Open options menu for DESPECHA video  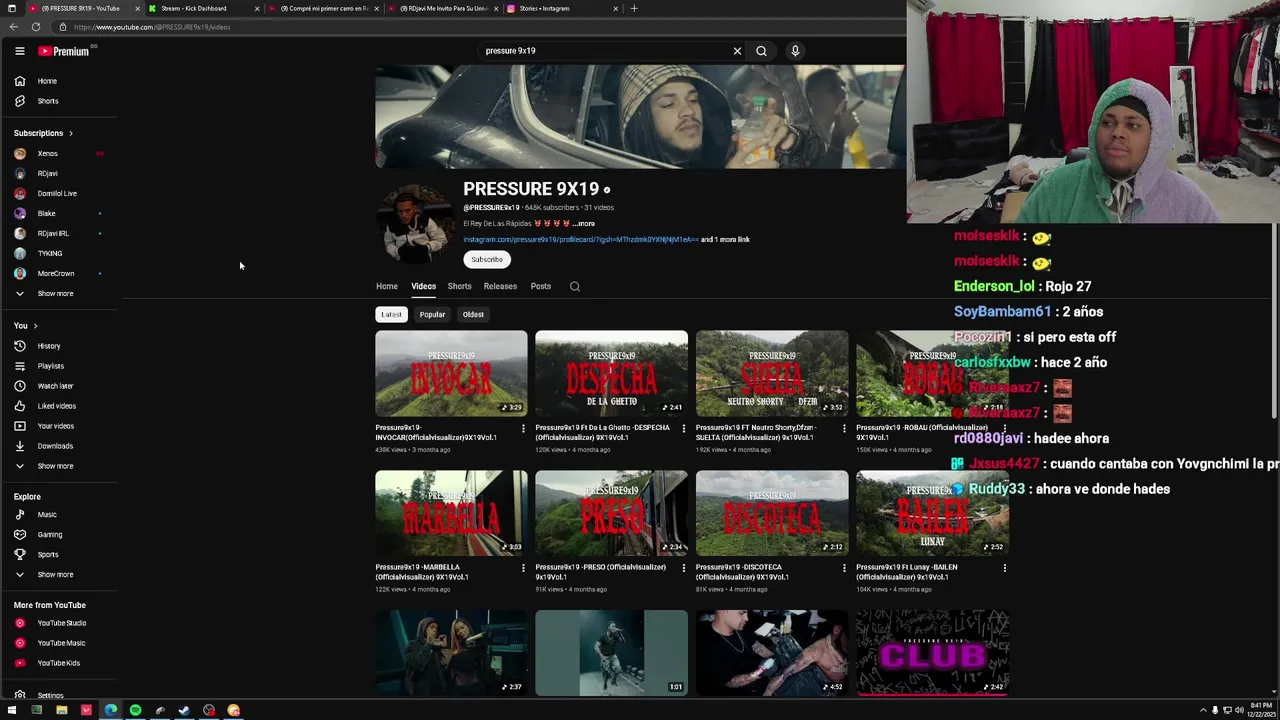click(x=684, y=429)
